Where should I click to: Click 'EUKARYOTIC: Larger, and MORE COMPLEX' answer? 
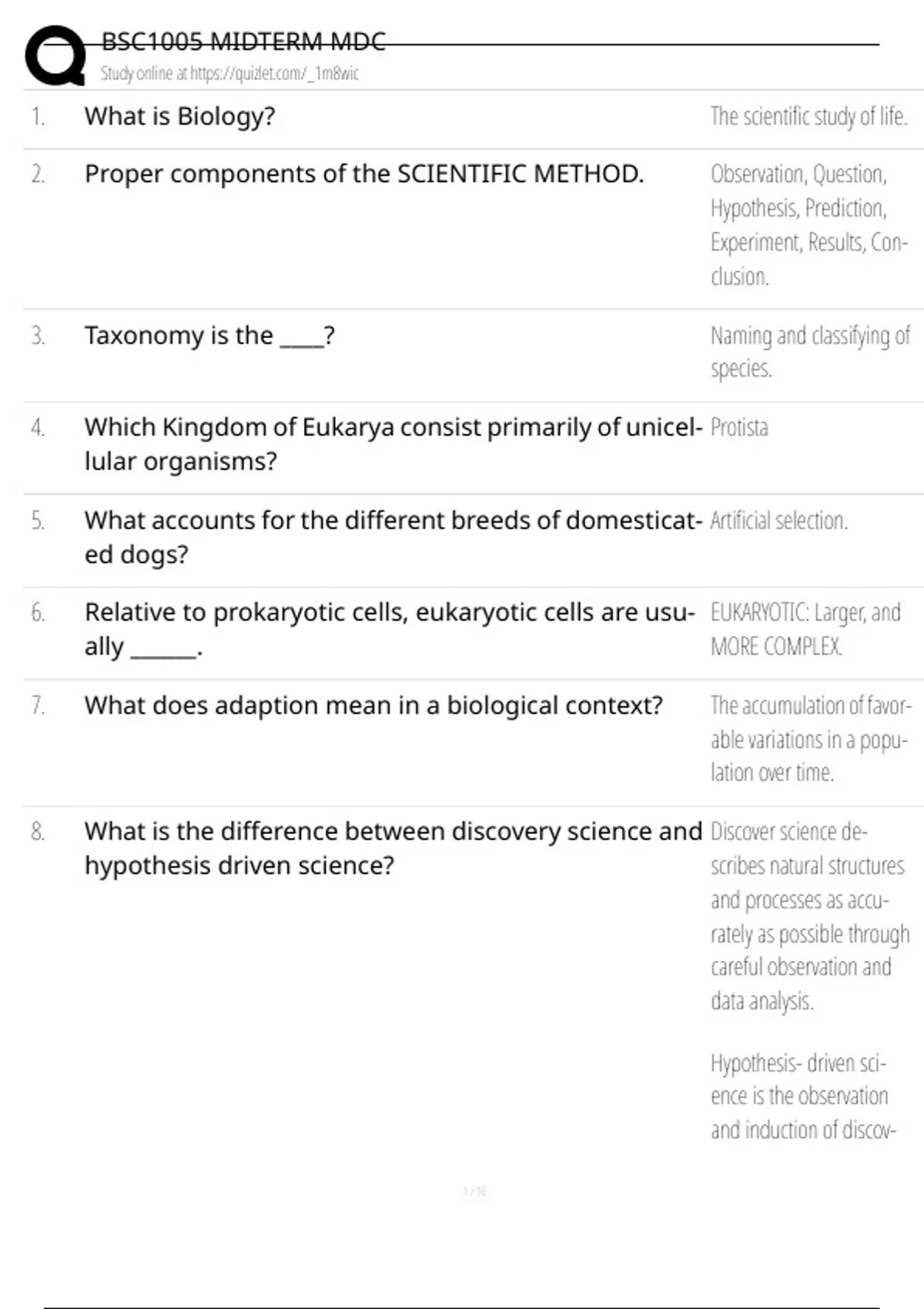[805, 628]
